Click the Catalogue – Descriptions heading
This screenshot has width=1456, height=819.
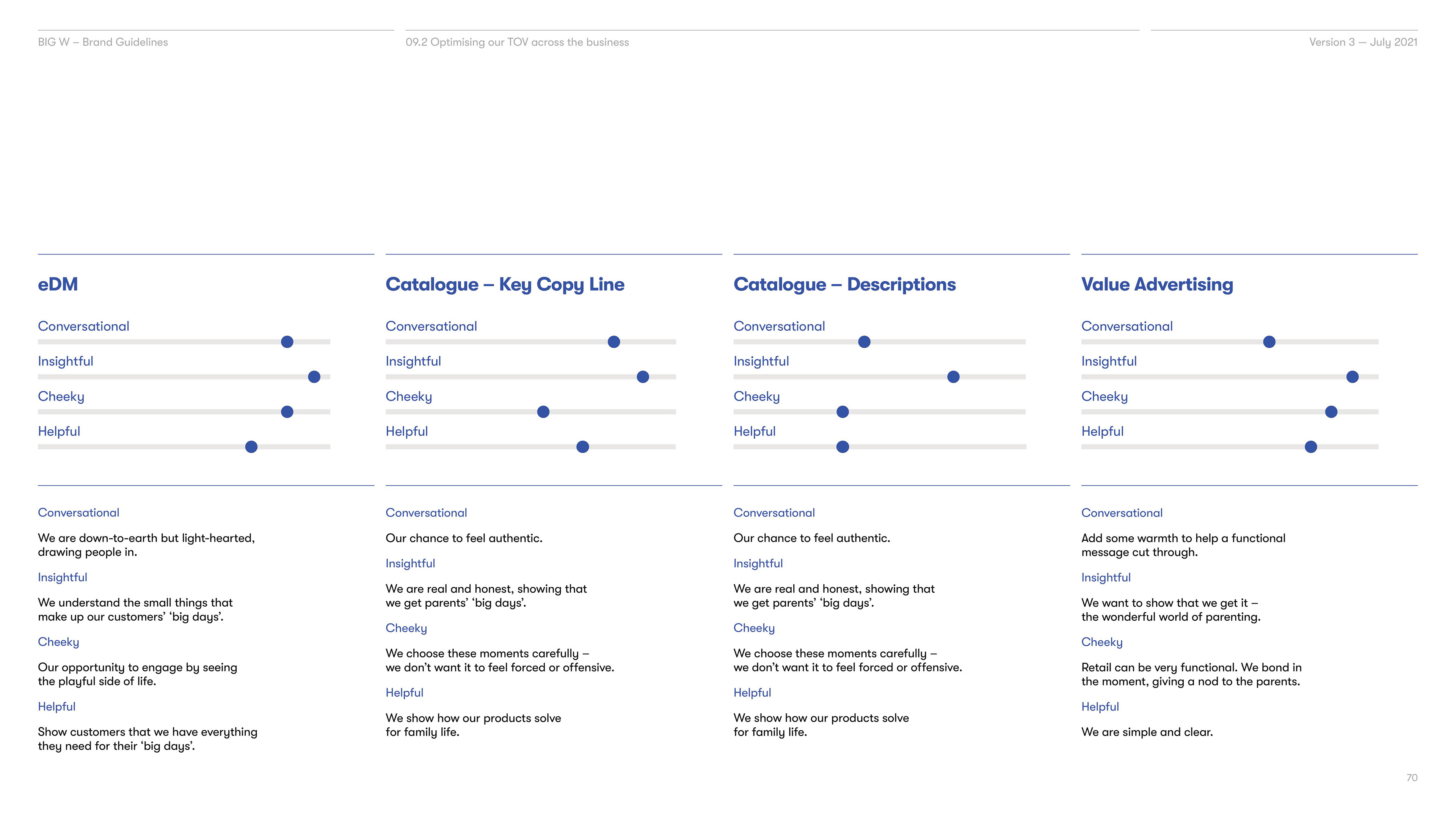pos(844,284)
